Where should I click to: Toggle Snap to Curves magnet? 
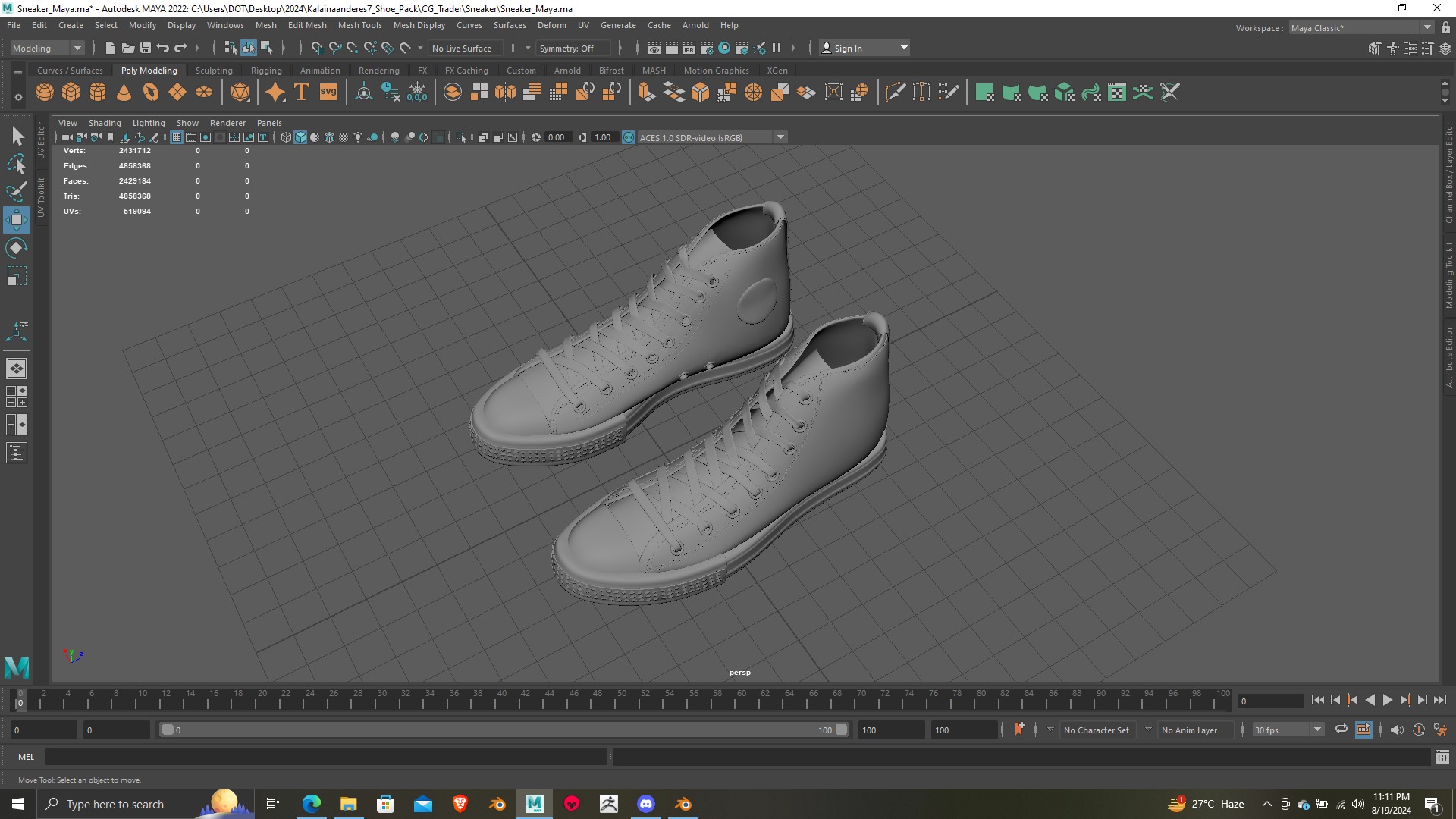point(335,48)
